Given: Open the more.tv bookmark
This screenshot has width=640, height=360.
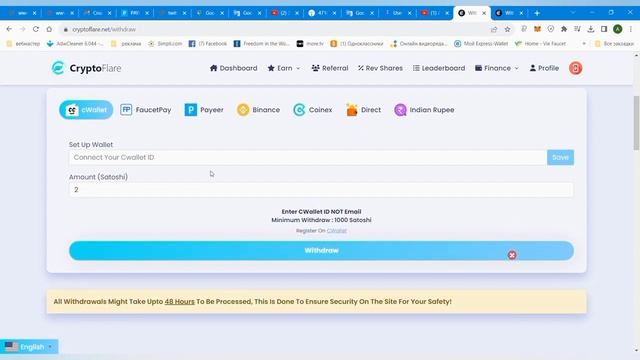Looking at the screenshot, I should coord(310,44).
